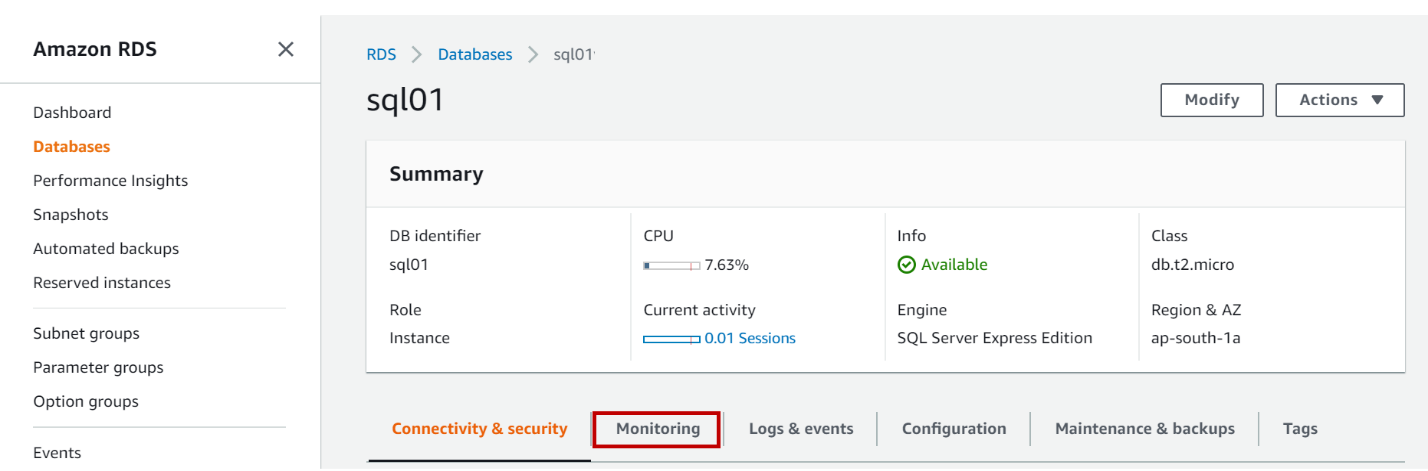The image size is (1428, 471).
Task: Open the Actions dropdown menu
Action: (1340, 100)
